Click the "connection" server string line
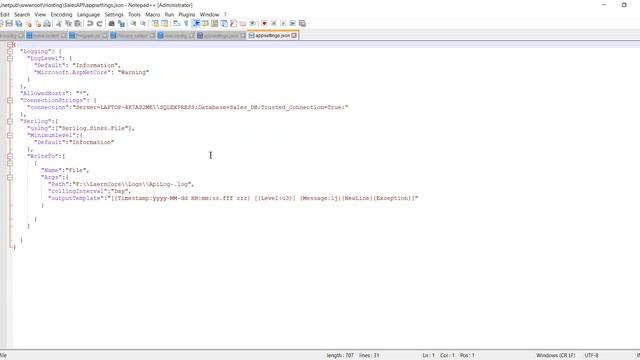640x360 pixels. 188,107
